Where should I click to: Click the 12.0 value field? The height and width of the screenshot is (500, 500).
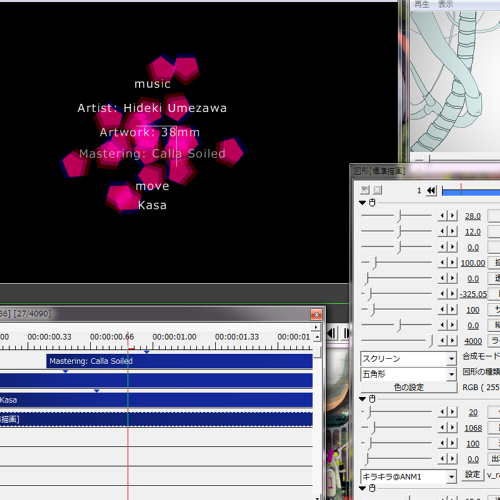(x=473, y=232)
